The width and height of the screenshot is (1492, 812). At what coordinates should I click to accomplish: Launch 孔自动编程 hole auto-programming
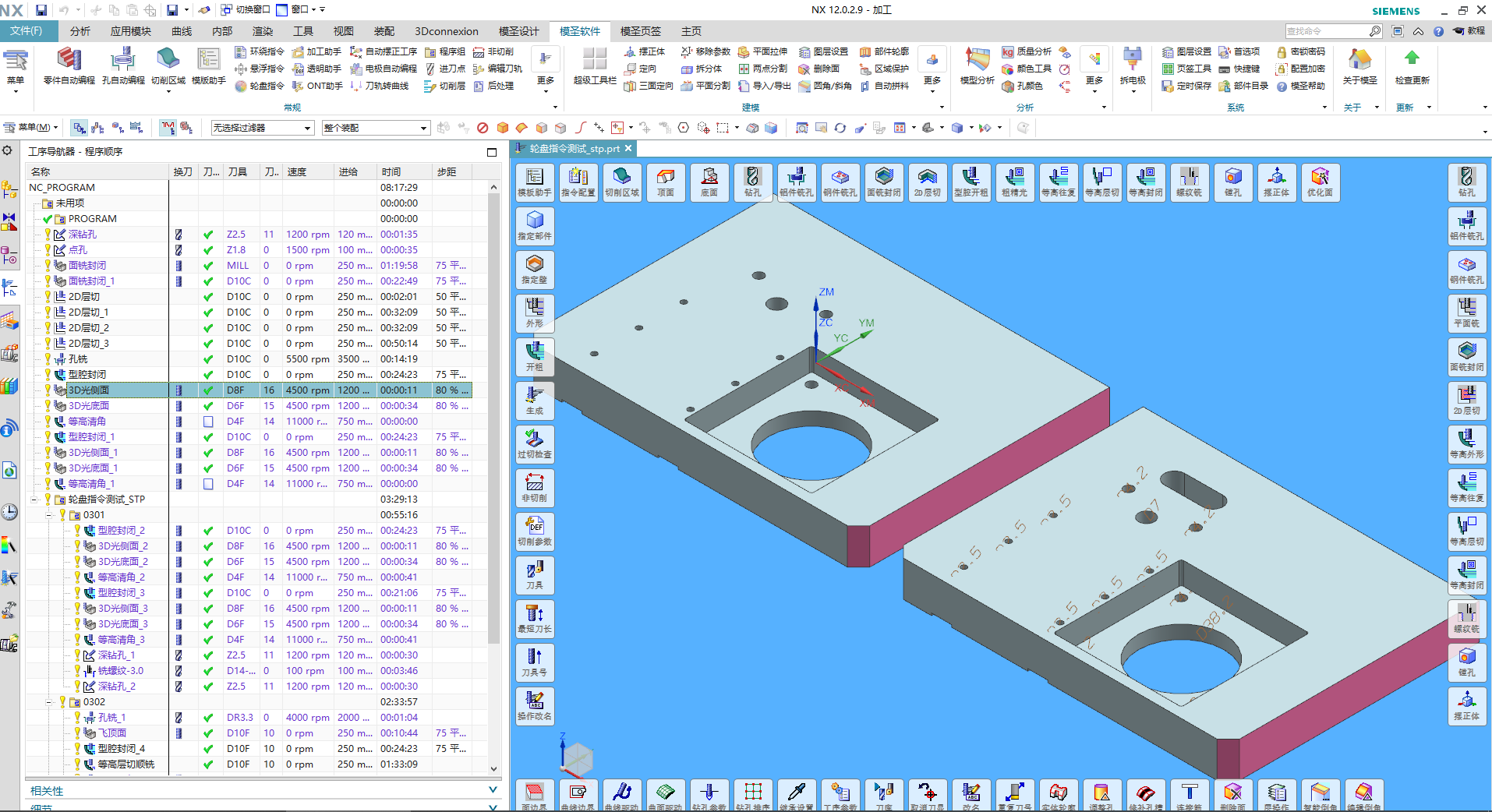123,66
